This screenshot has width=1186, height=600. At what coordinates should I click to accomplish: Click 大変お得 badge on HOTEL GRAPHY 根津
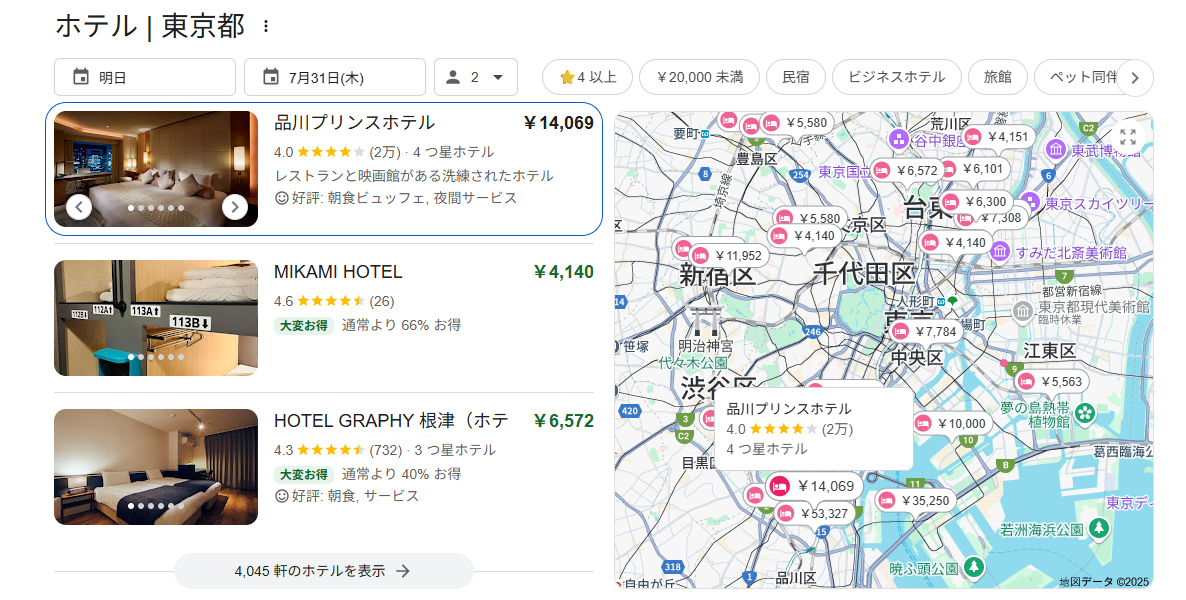pyautogui.click(x=304, y=474)
